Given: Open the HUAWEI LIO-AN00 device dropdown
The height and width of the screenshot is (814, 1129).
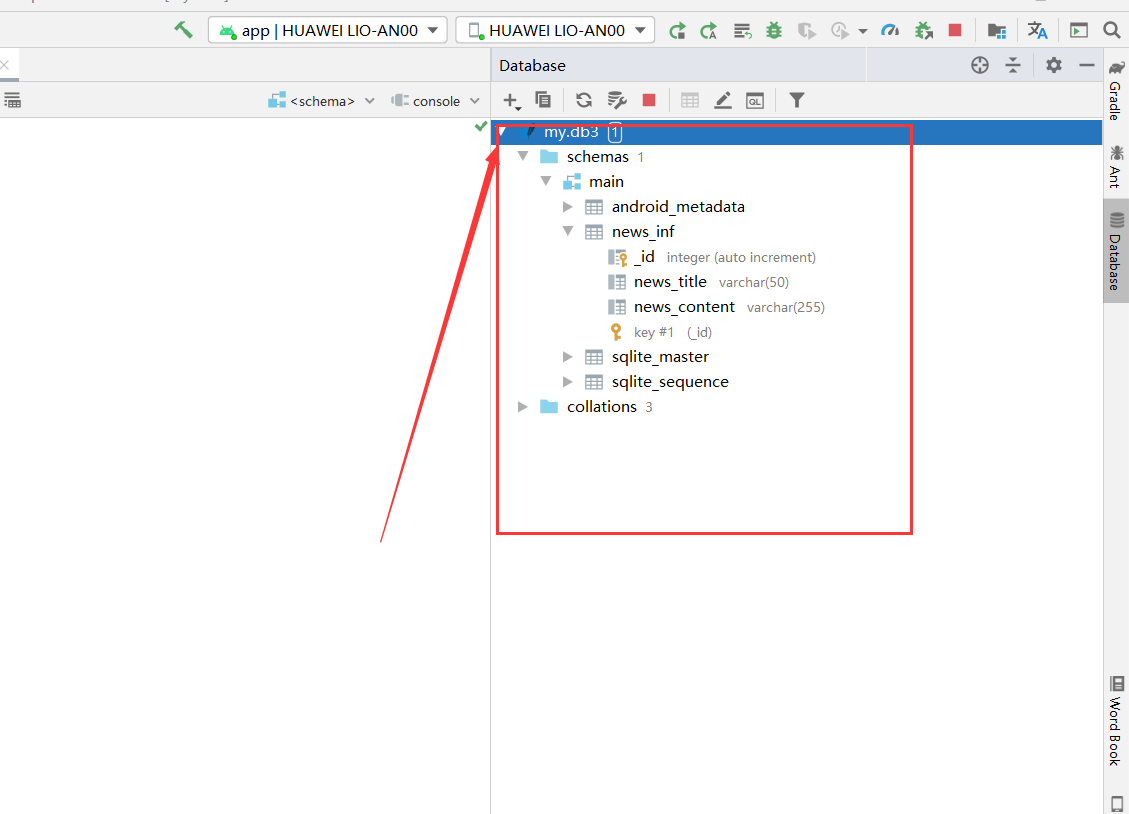Looking at the screenshot, I should tap(555, 29).
